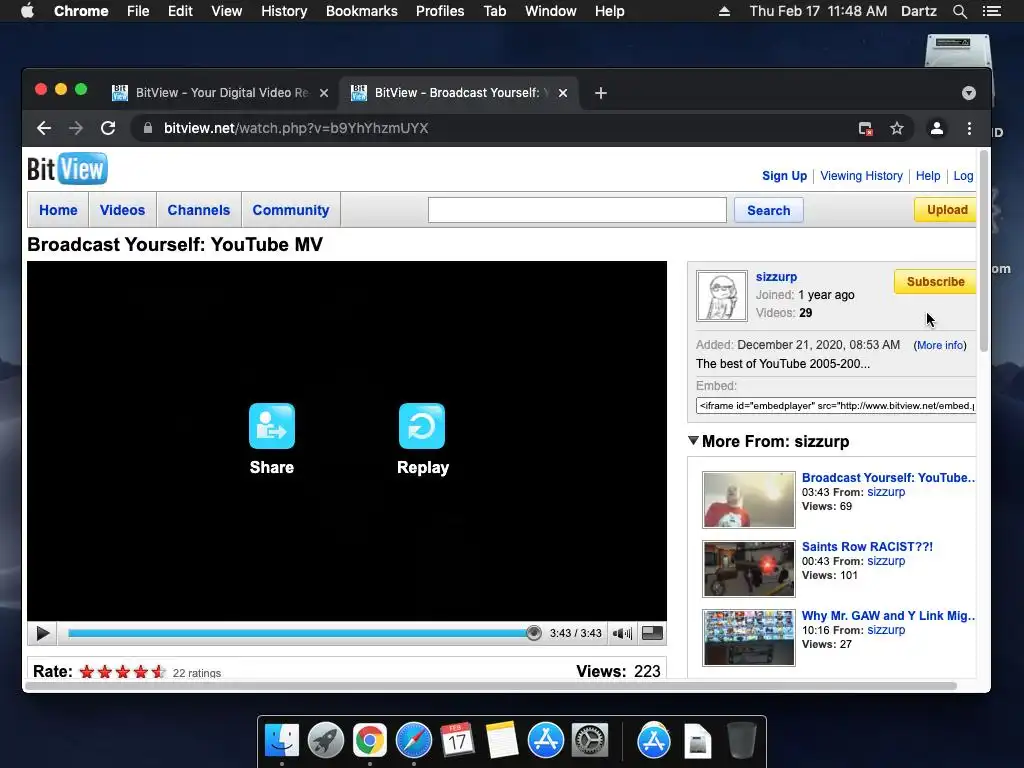Click the vertical page scrollbar
This screenshot has height=768, width=1024.
pos(984,251)
